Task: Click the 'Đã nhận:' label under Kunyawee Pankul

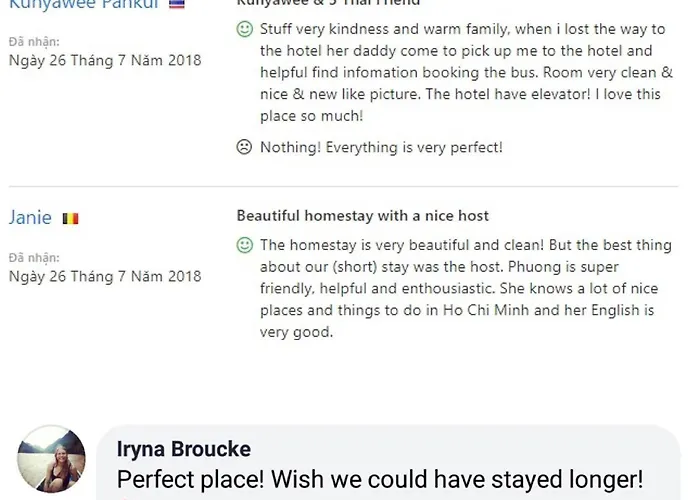Action: (x=34, y=41)
